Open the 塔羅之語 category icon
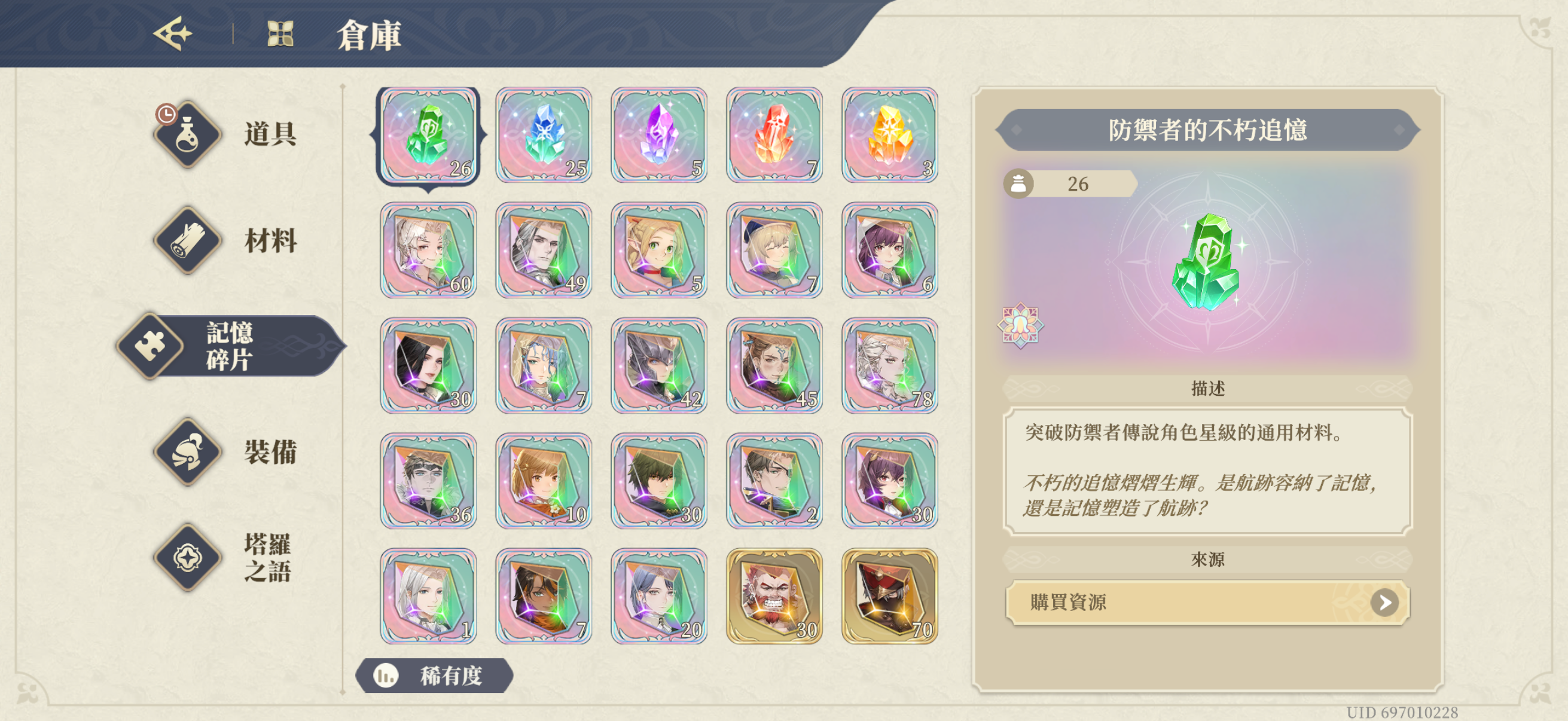The image size is (1568, 721). click(187, 557)
